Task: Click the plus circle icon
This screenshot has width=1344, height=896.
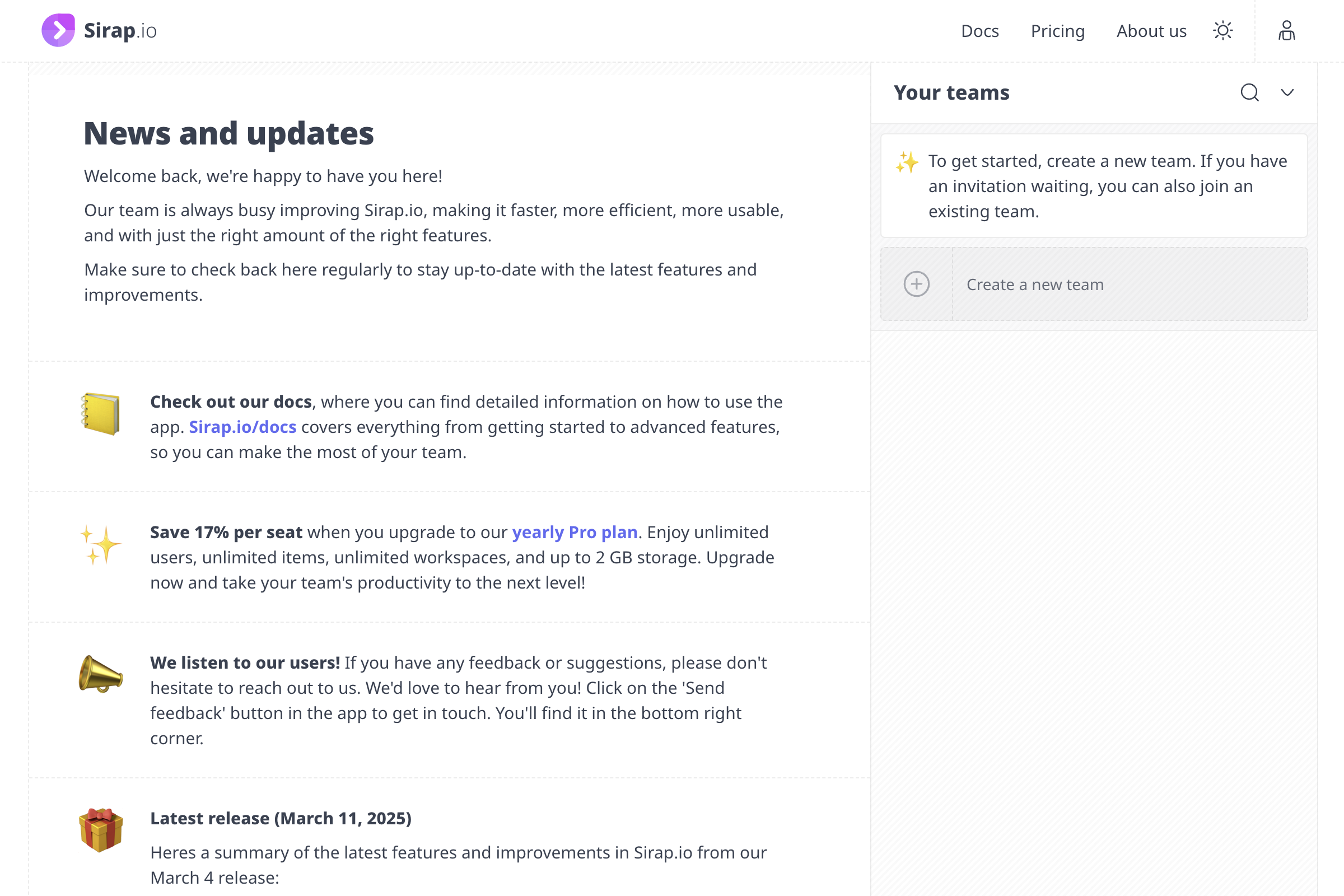Action: 916,284
